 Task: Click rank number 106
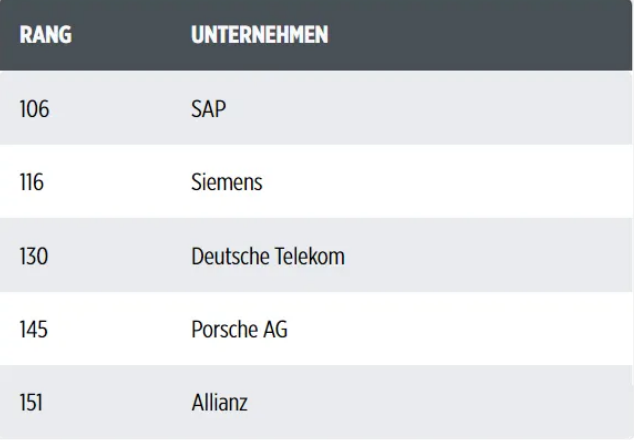click(34, 109)
